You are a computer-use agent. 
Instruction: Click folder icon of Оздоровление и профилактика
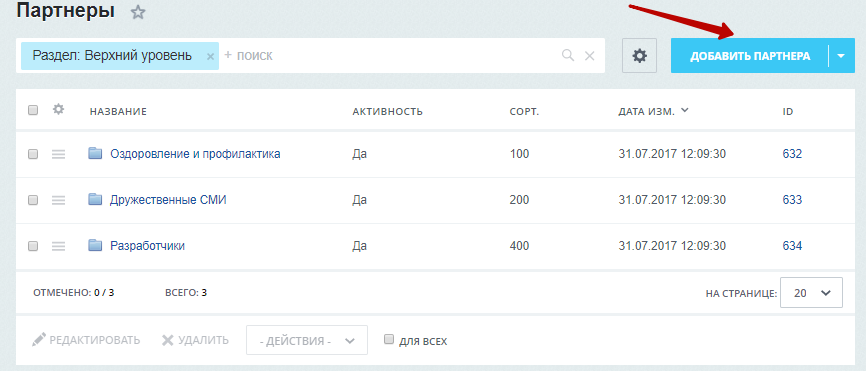[96, 153]
